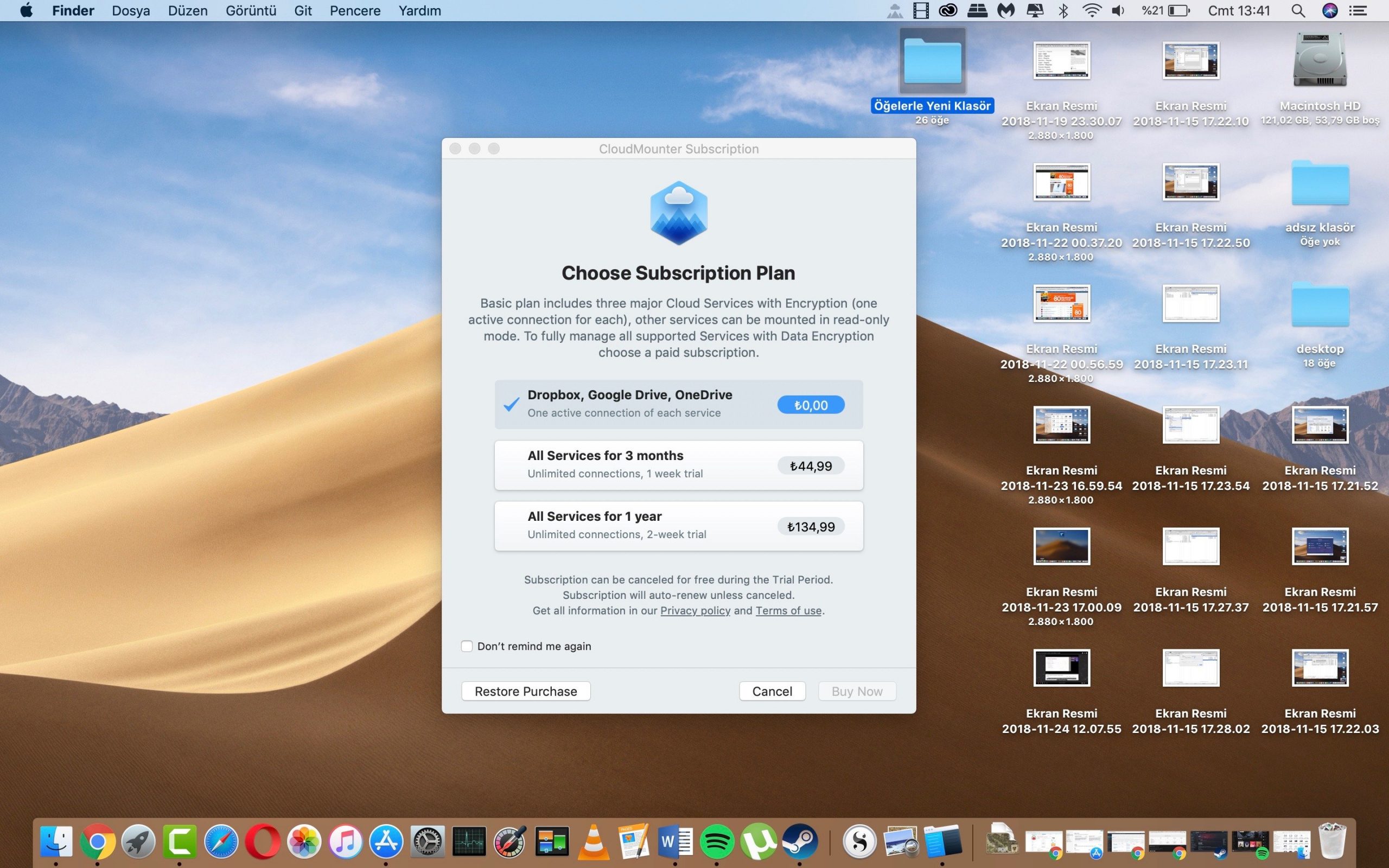Check "Don't remind me again" box
This screenshot has width=1389, height=868.
click(x=467, y=646)
